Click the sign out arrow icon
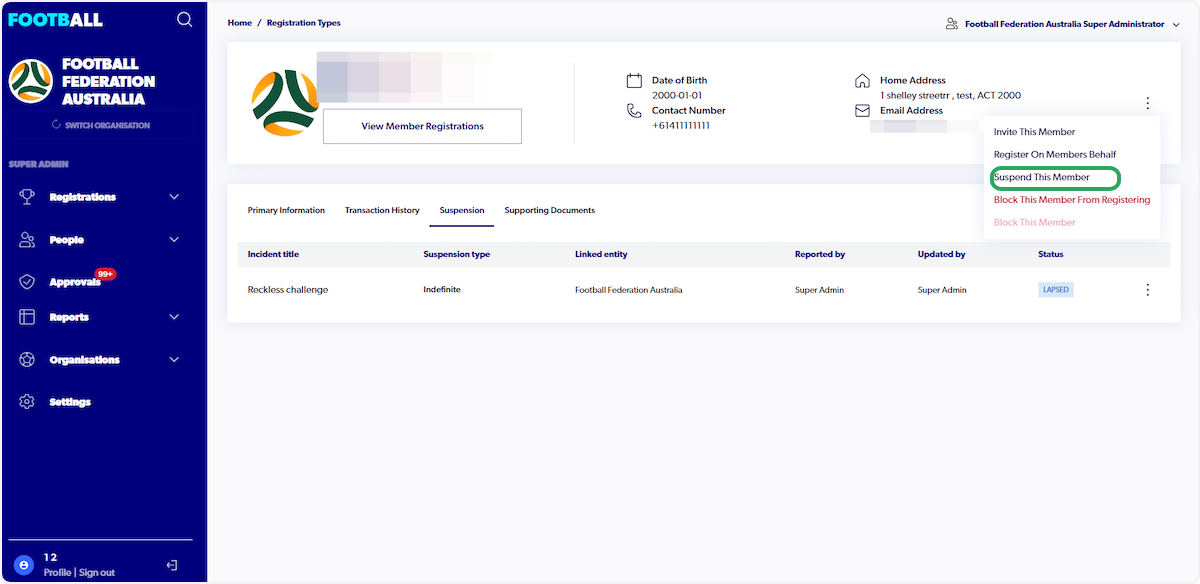This screenshot has height=584, width=1200. 171,565
